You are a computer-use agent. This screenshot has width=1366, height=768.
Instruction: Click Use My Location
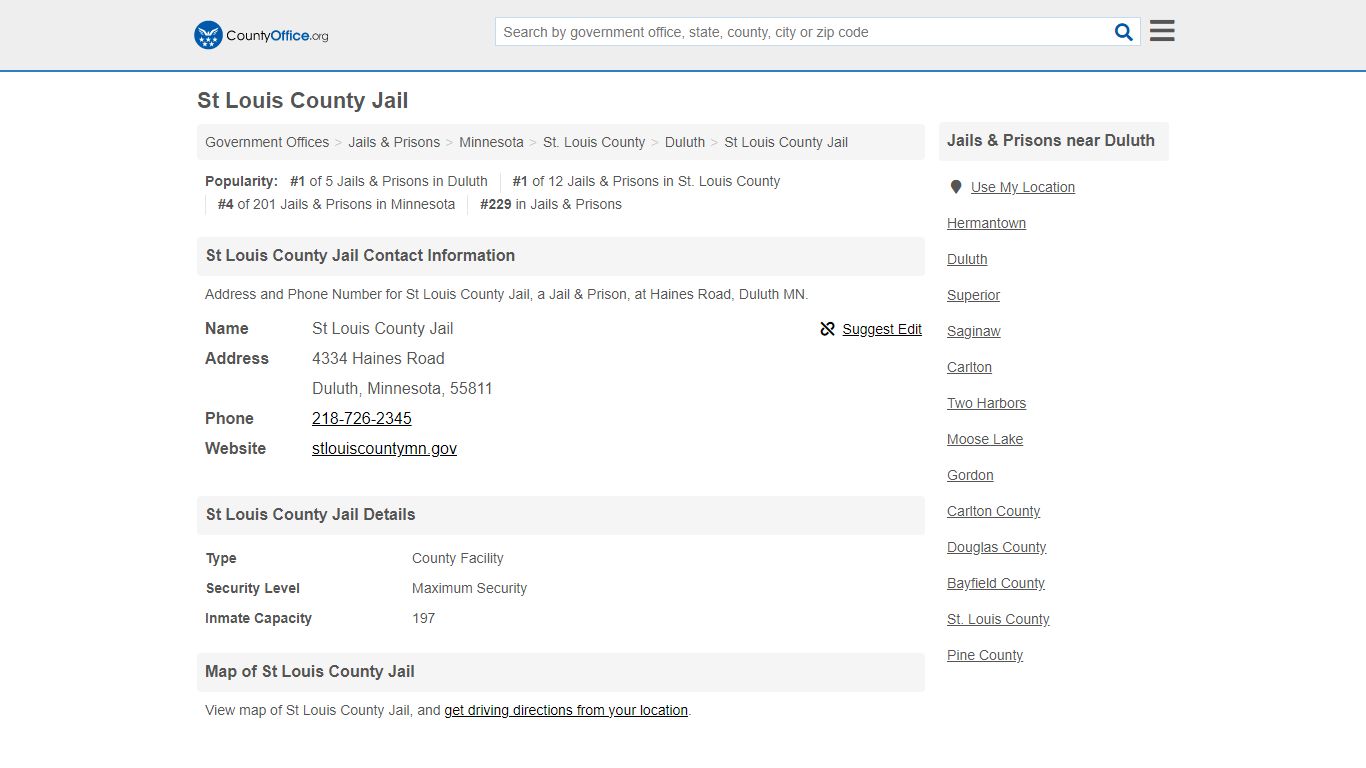click(x=1023, y=187)
